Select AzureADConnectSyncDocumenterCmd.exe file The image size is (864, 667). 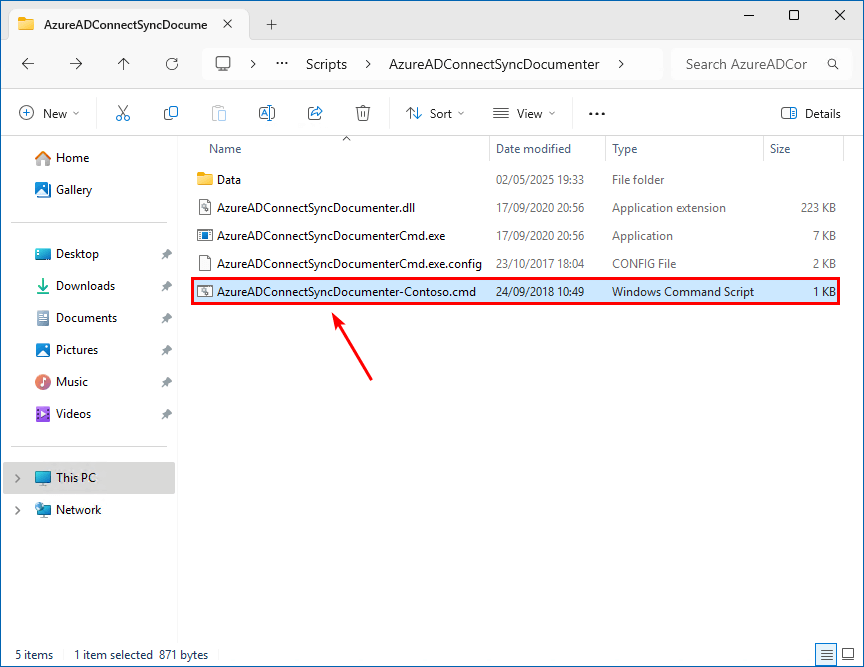(515, 236)
